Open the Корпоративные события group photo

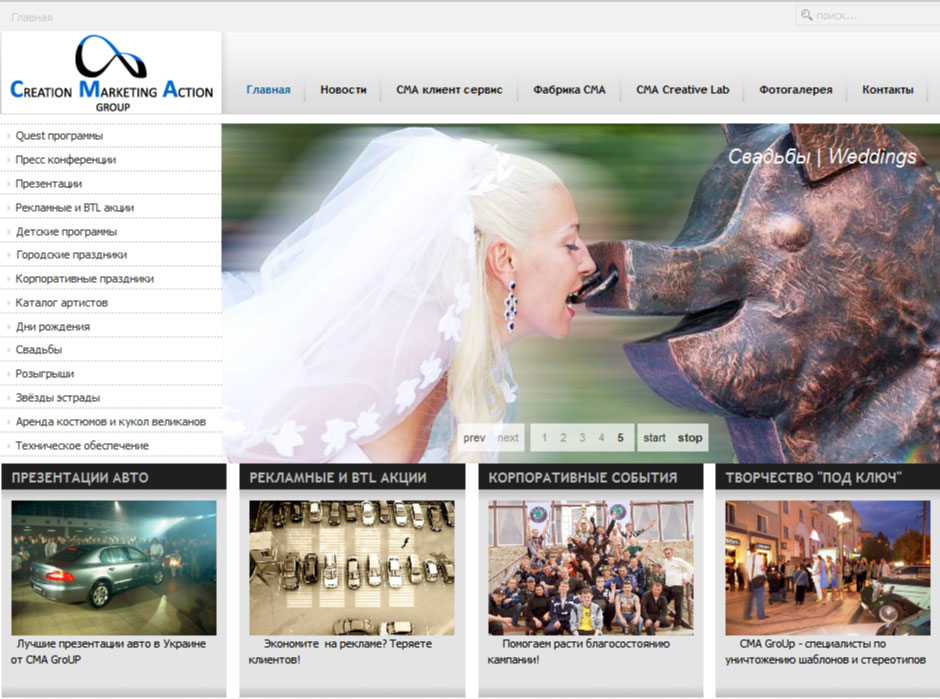(590, 567)
